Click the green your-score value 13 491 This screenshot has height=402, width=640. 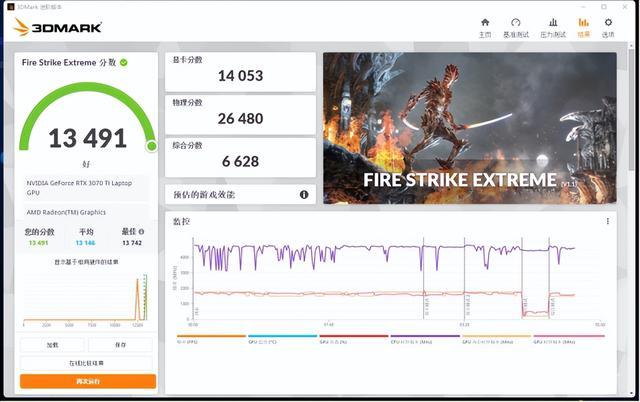(x=38, y=243)
